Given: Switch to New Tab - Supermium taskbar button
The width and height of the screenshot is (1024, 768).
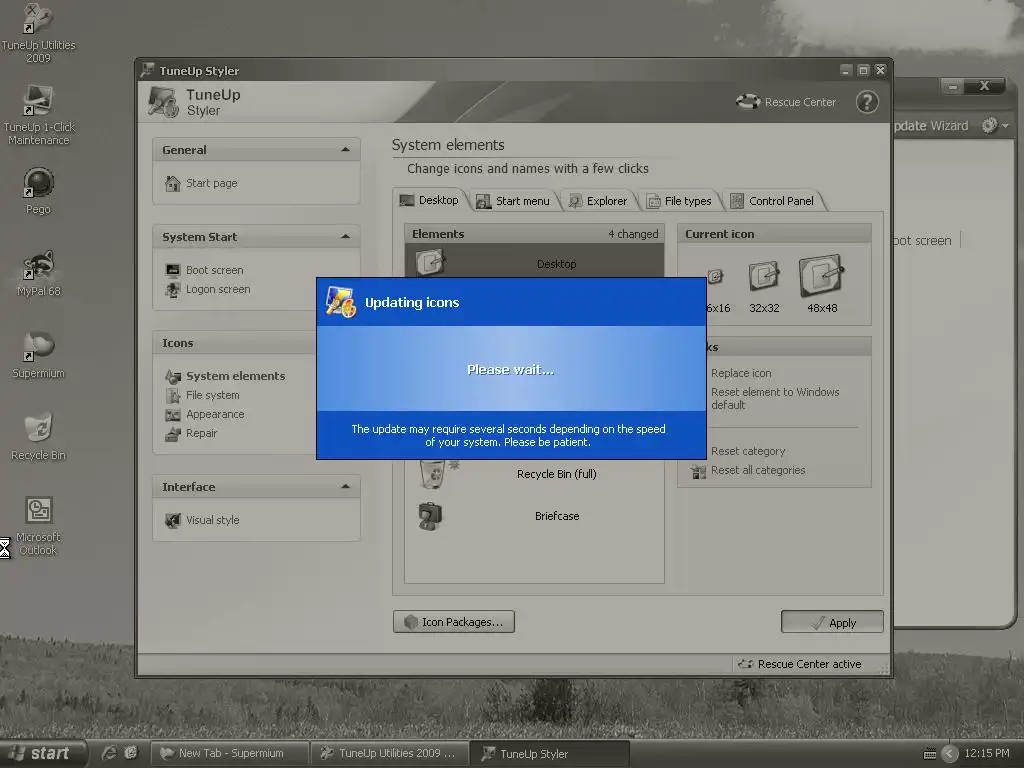Looking at the screenshot, I should point(229,753).
